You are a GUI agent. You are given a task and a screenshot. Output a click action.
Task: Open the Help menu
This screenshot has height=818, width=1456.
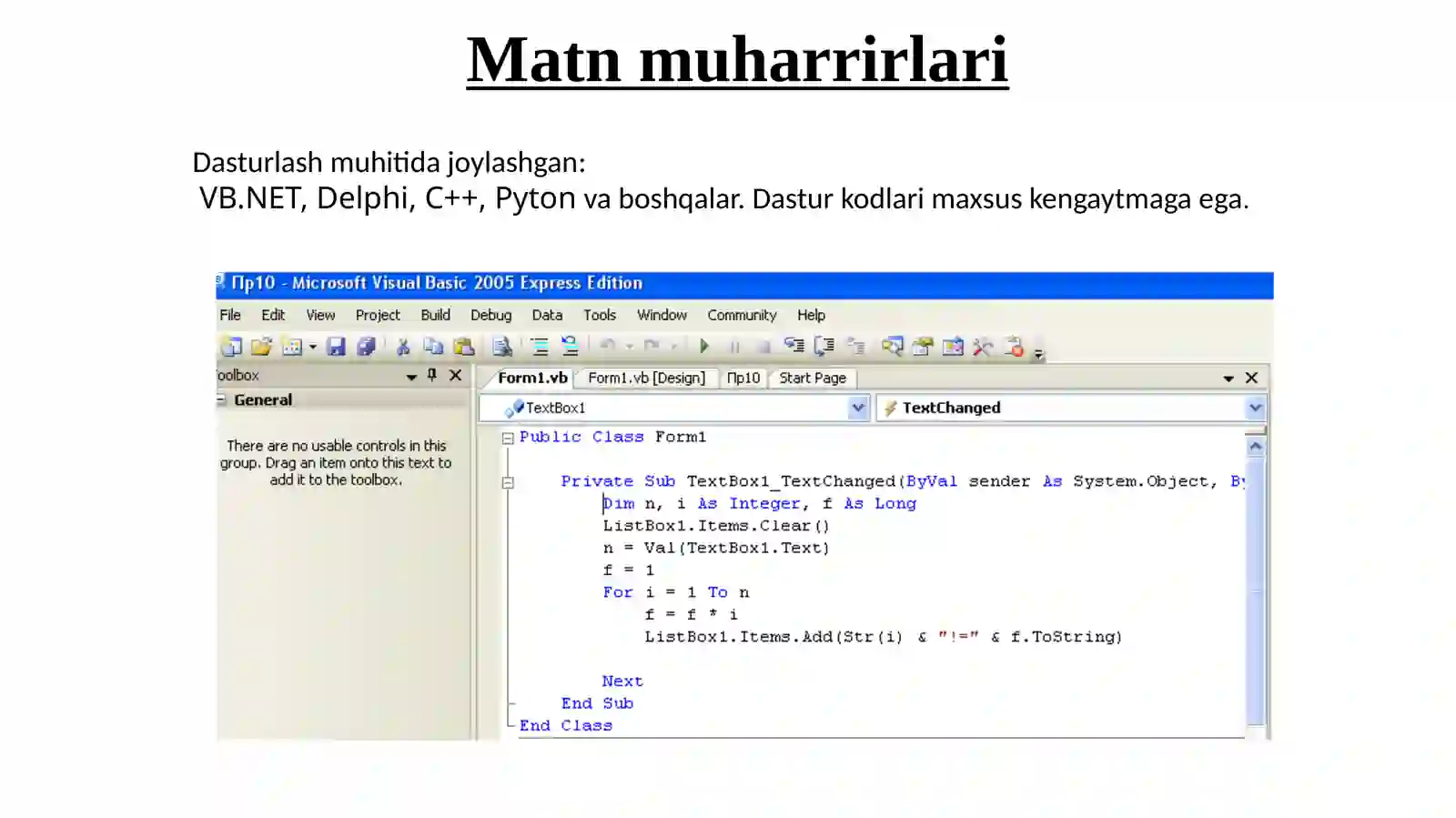(x=812, y=315)
